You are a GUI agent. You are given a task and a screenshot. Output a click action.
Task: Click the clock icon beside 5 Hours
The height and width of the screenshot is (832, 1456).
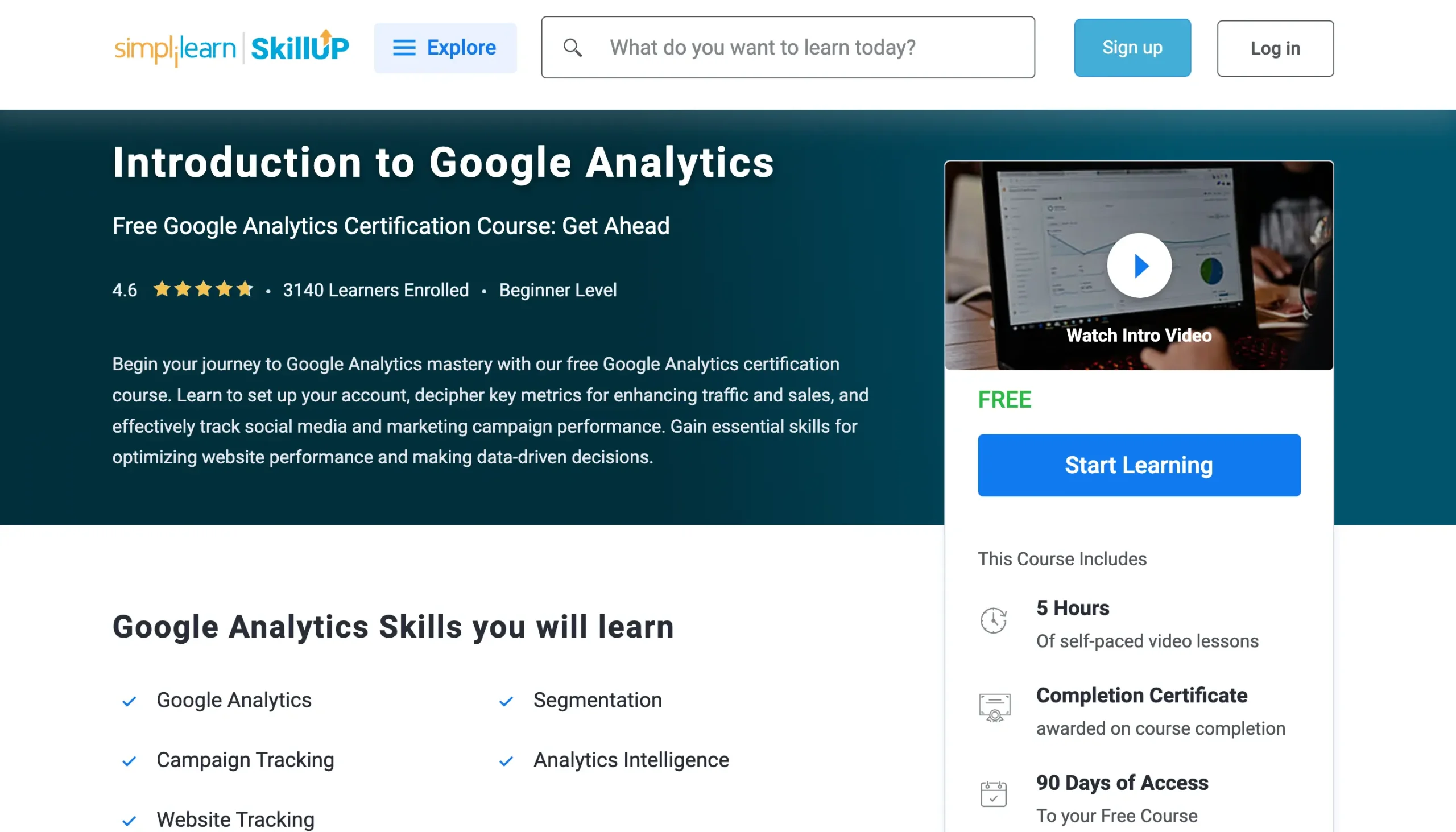tap(994, 620)
